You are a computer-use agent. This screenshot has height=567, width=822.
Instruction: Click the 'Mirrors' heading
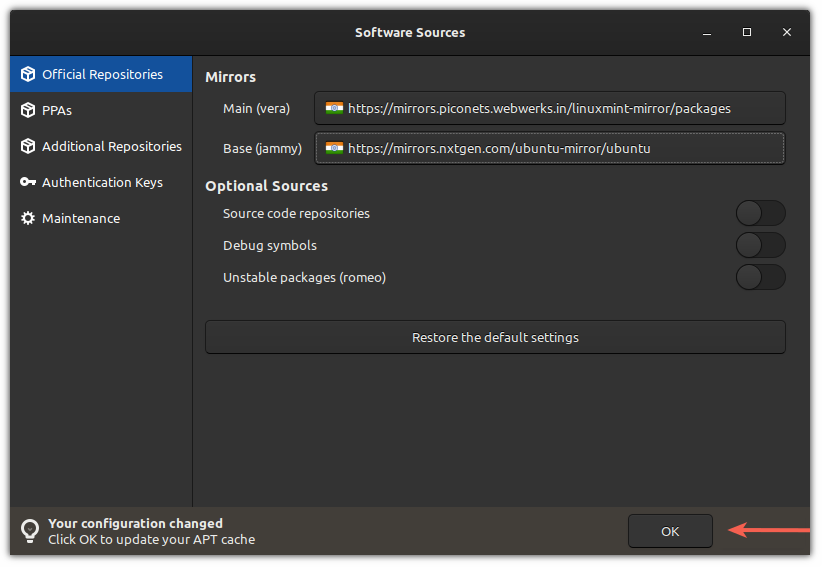[x=231, y=77]
